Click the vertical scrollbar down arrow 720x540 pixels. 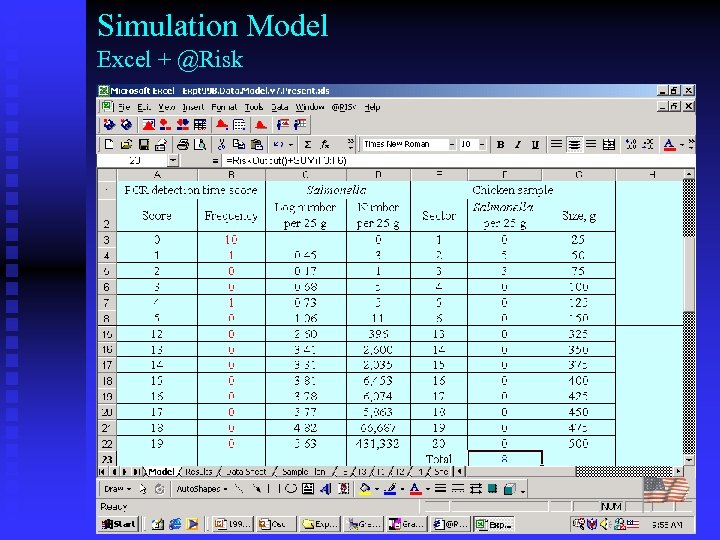click(x=688, y=459)
